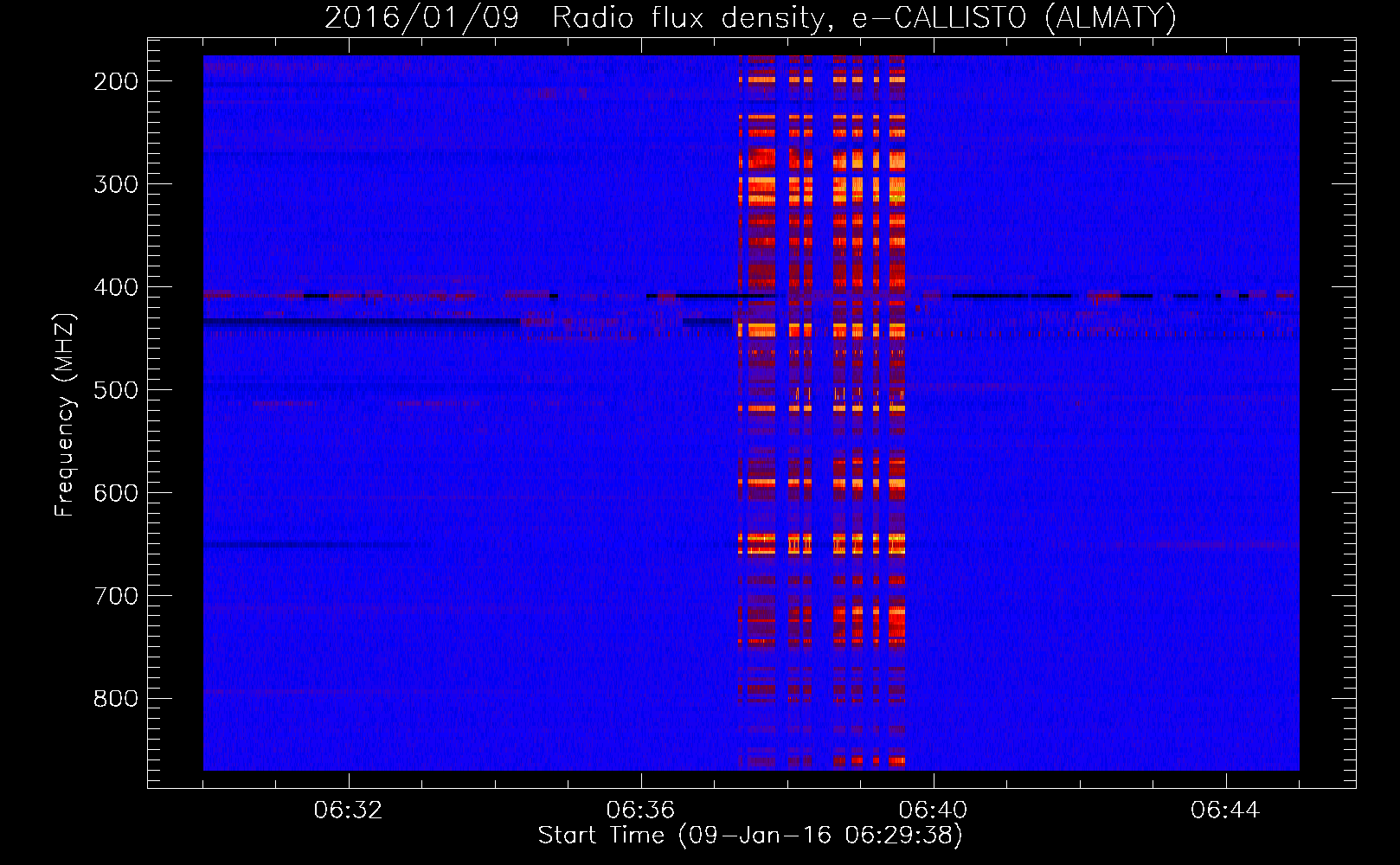This screenshot has height=865, width=1400.
Task: Click the 600 frequency tick label
Action: click(116, 493)
